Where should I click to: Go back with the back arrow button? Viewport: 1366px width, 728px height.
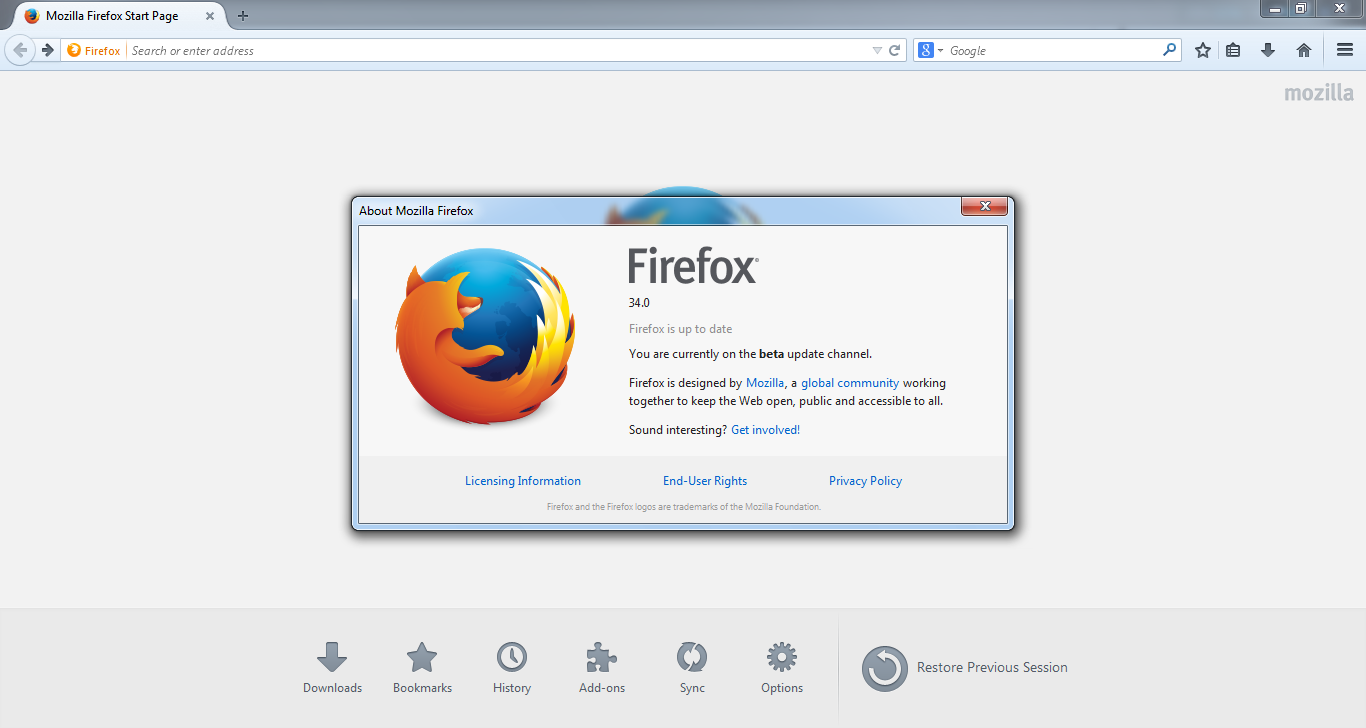[x=20, y=50]
